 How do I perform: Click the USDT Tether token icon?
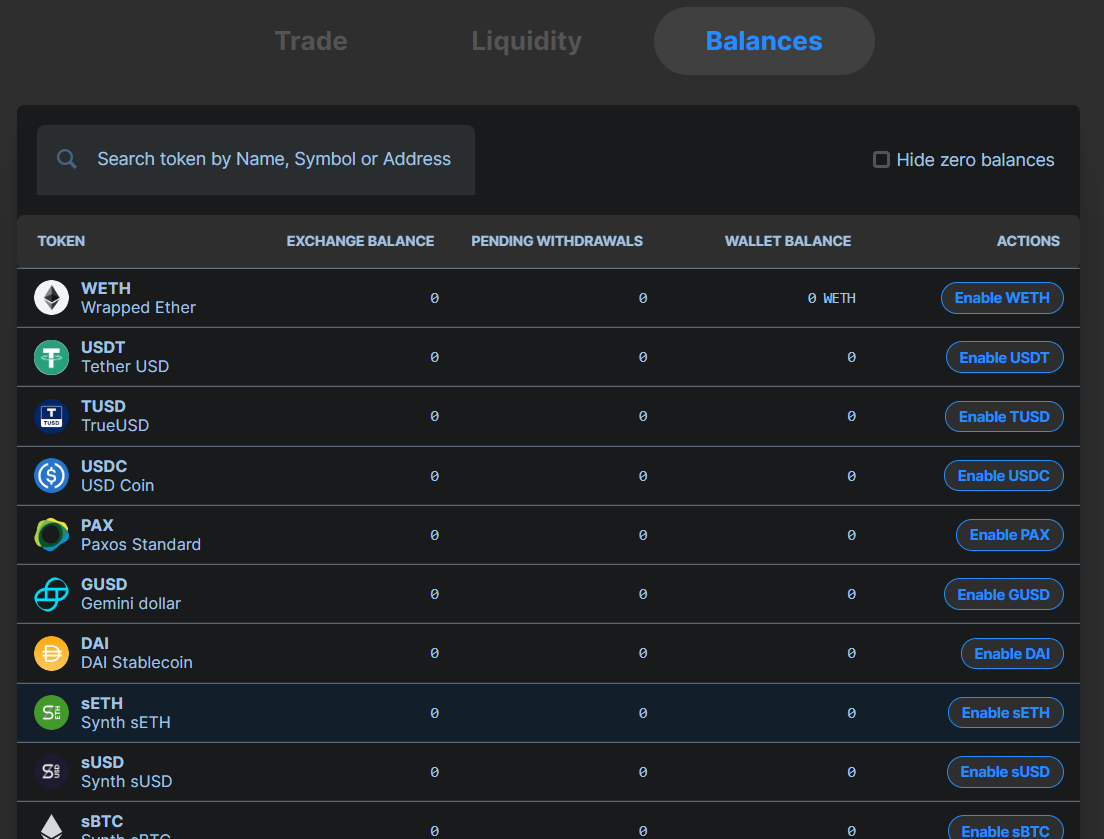coord(51,357)
